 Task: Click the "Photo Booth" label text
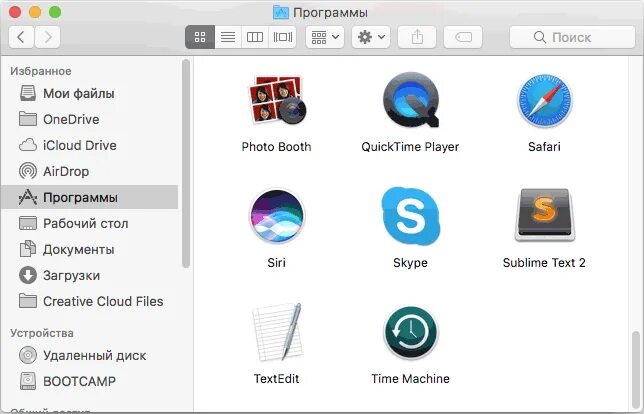[x=276, y=147]
